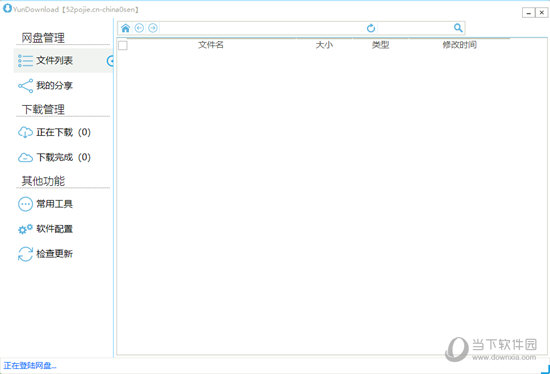The image size is (550, 374).
Task: Sort by 类型 column header
Action: [381, 45]
